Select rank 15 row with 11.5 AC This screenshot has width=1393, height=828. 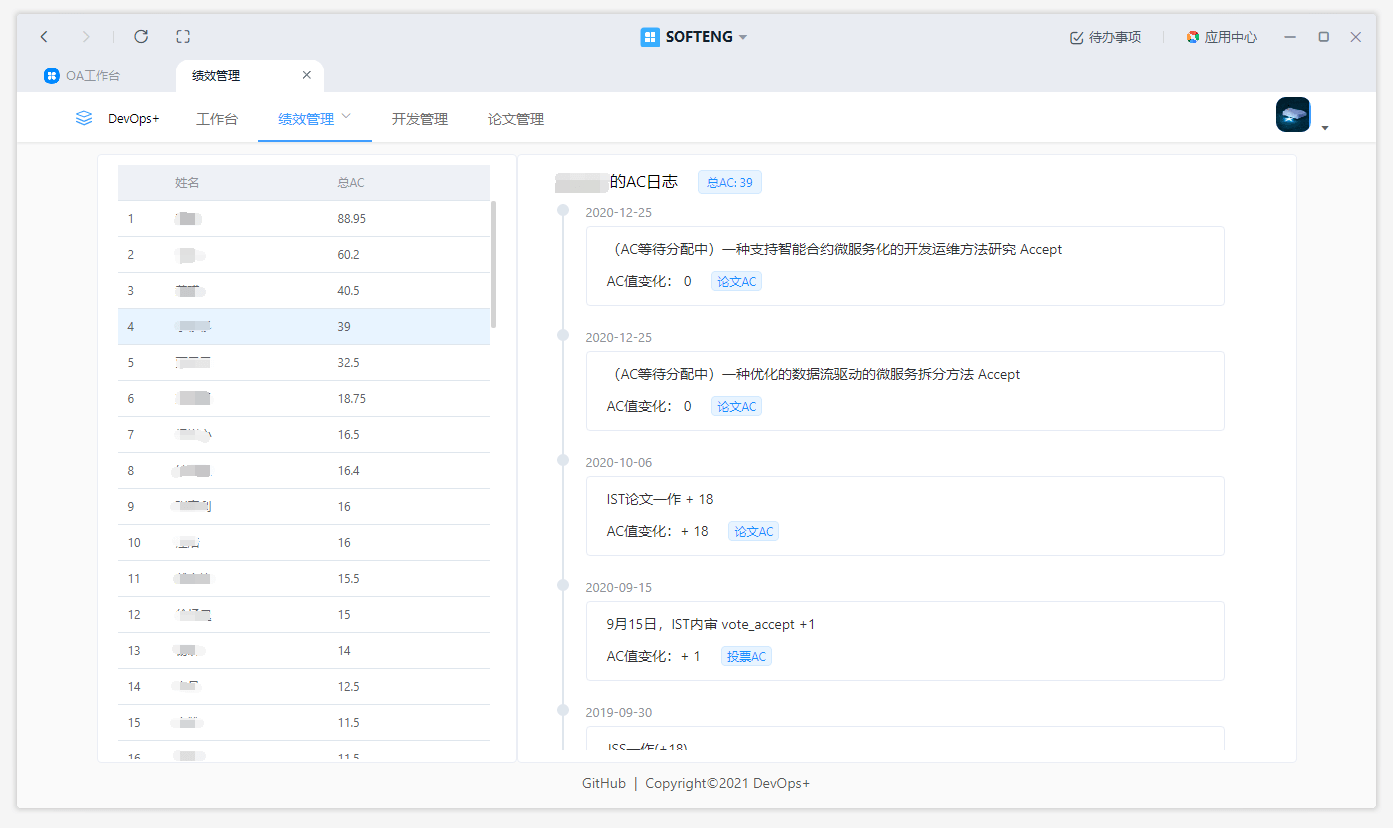click(x=304, y=723)
